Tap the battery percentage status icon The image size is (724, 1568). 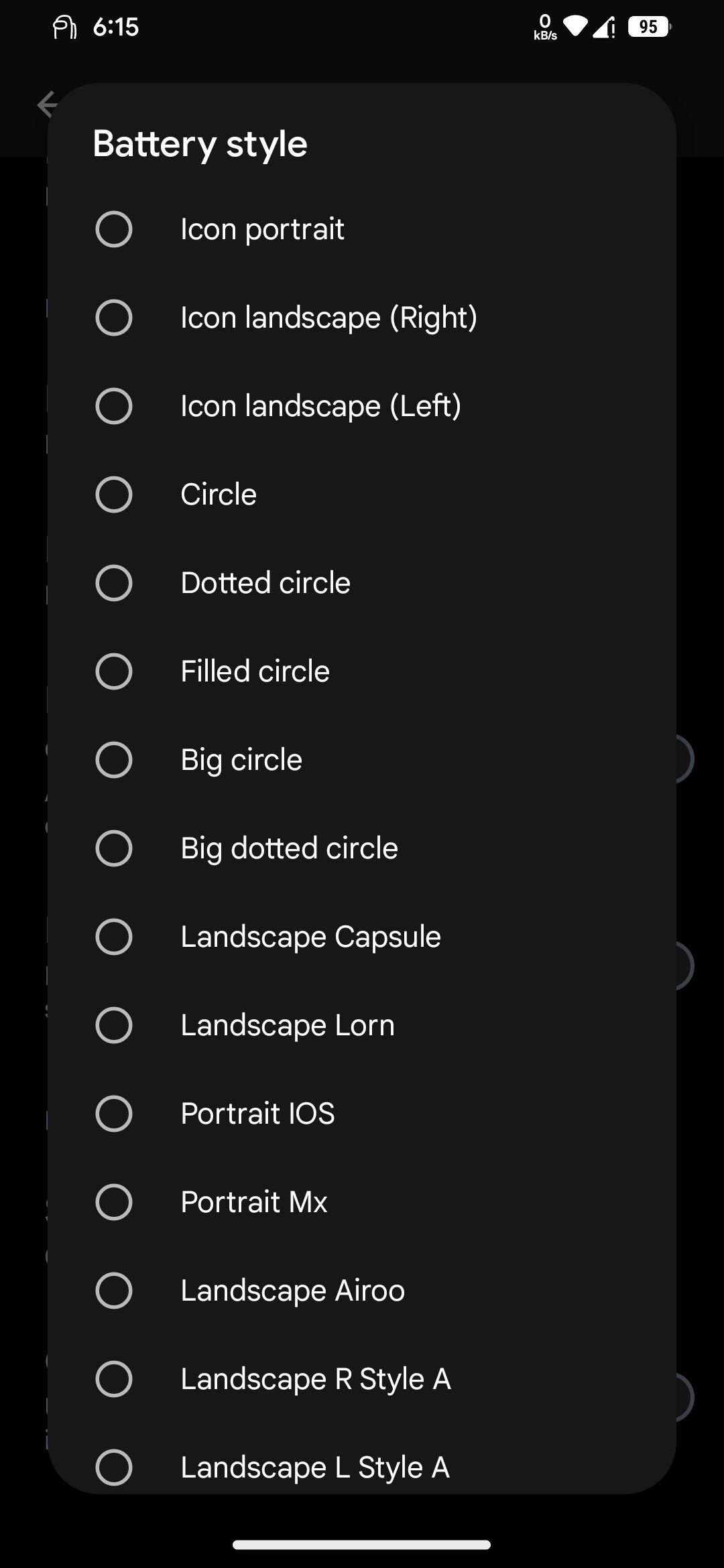coord(649,27)
